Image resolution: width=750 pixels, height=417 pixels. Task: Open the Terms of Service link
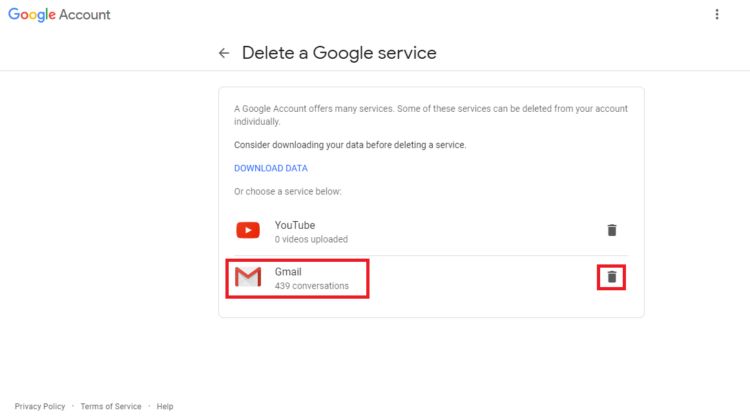pos(111,406)
